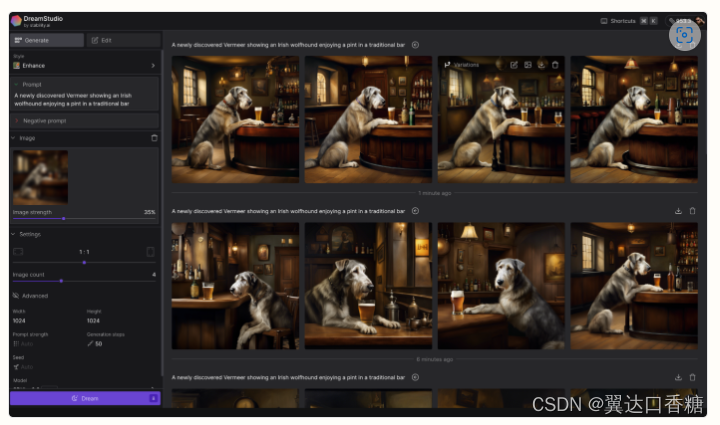Image resolution: width=720 pixels, height=425 pixels.
Task: Click the sidebar vertical scrollbar
Action: [x=162, y=213]
